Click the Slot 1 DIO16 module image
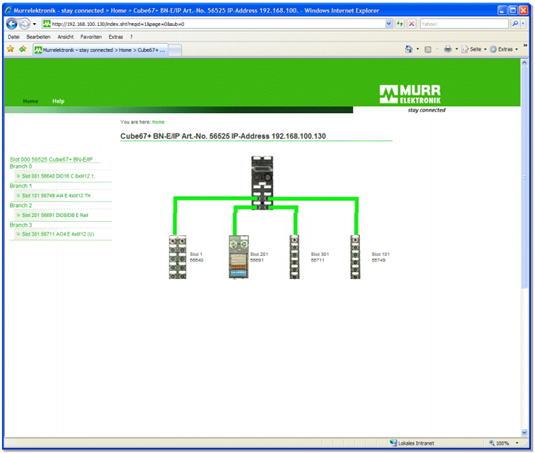The image size is (535, 453). (178, 257)
